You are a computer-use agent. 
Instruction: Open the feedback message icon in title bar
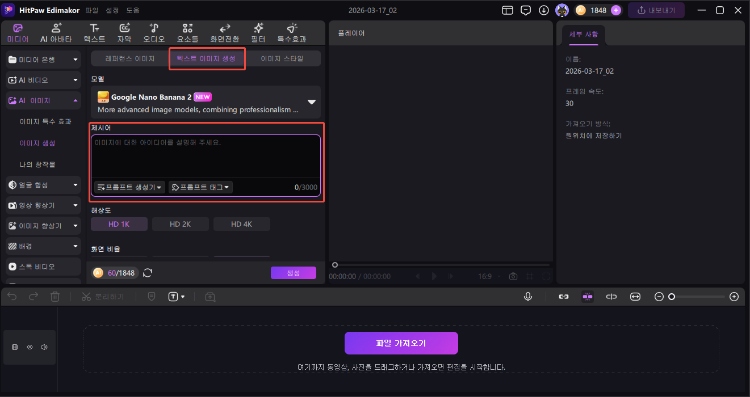coord(526,11)
